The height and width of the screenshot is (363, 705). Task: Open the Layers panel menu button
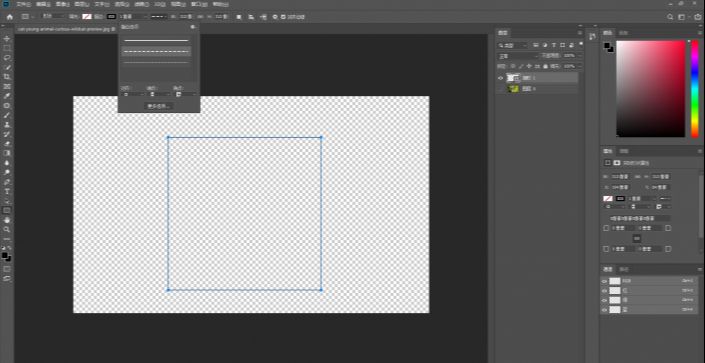(579, 33)
